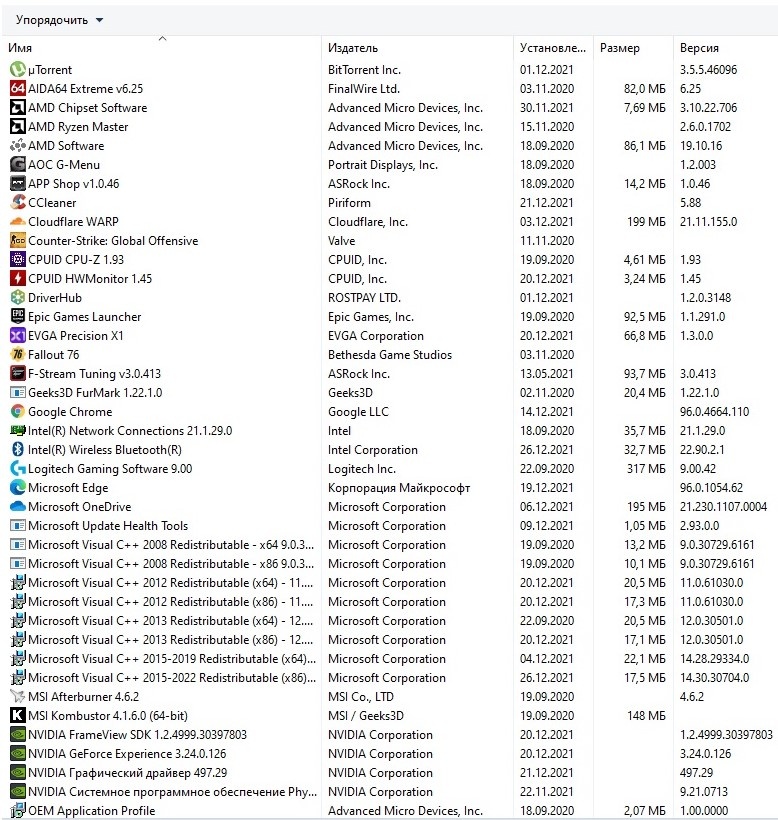Select Microsoft Visual C++ 2013 (x86) entry
The image size is (778, 820).
pos(390,640)
